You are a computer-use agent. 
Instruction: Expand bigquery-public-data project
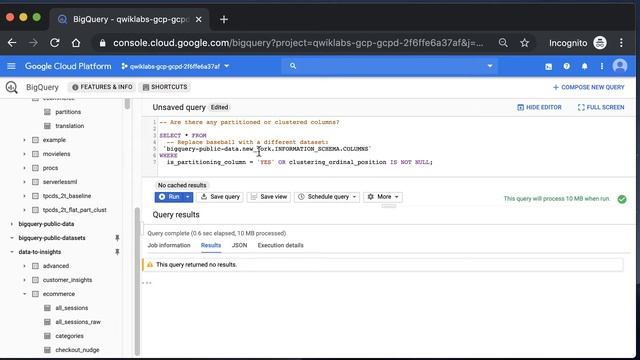11,224
